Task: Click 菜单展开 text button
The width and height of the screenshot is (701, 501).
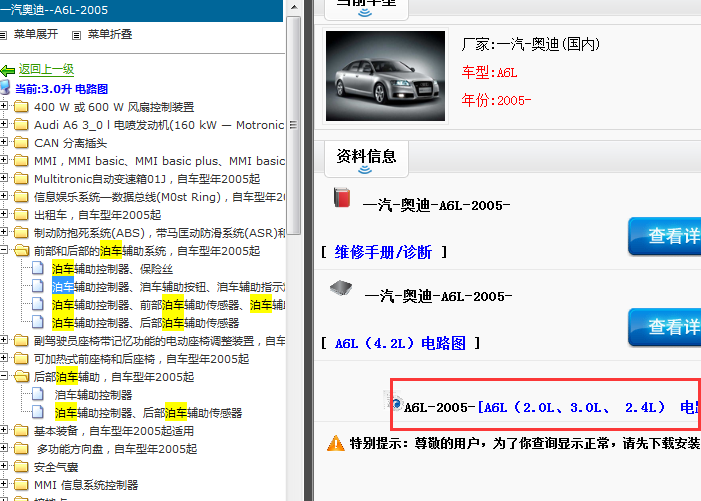Action: [36, 34]
